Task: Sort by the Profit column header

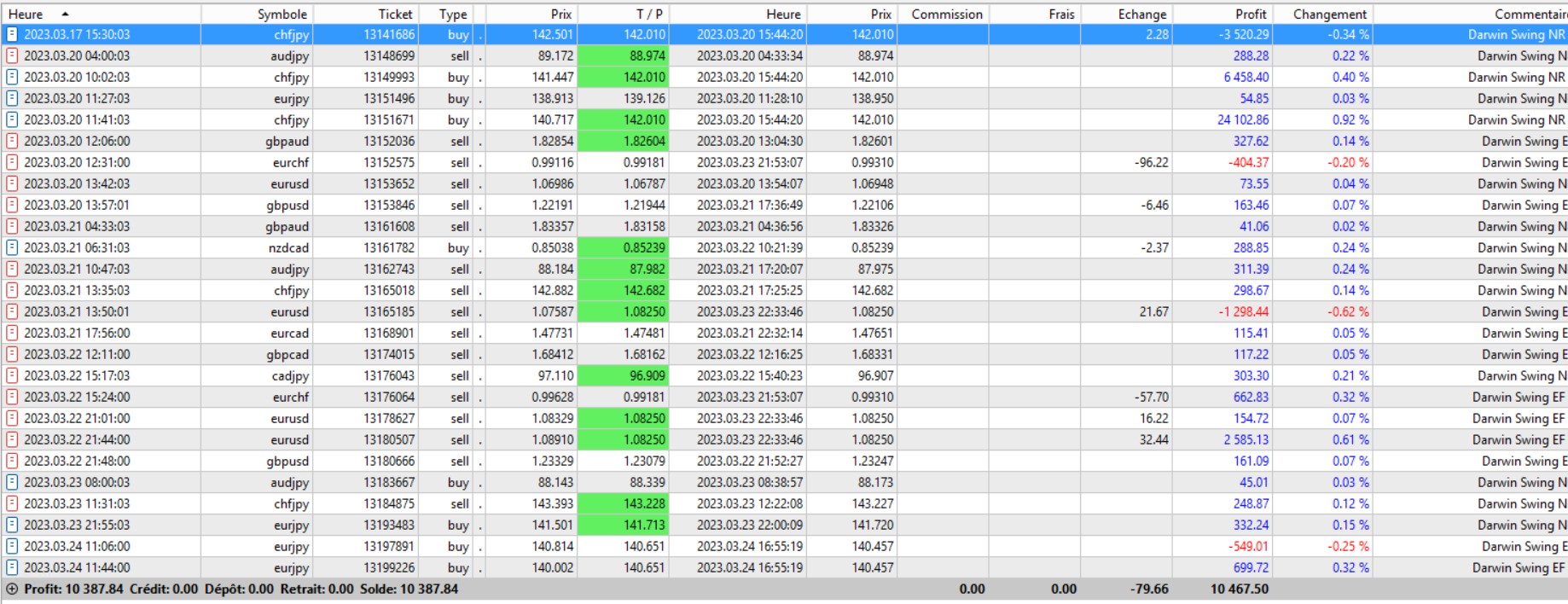Action: [x=1222, y=14]
